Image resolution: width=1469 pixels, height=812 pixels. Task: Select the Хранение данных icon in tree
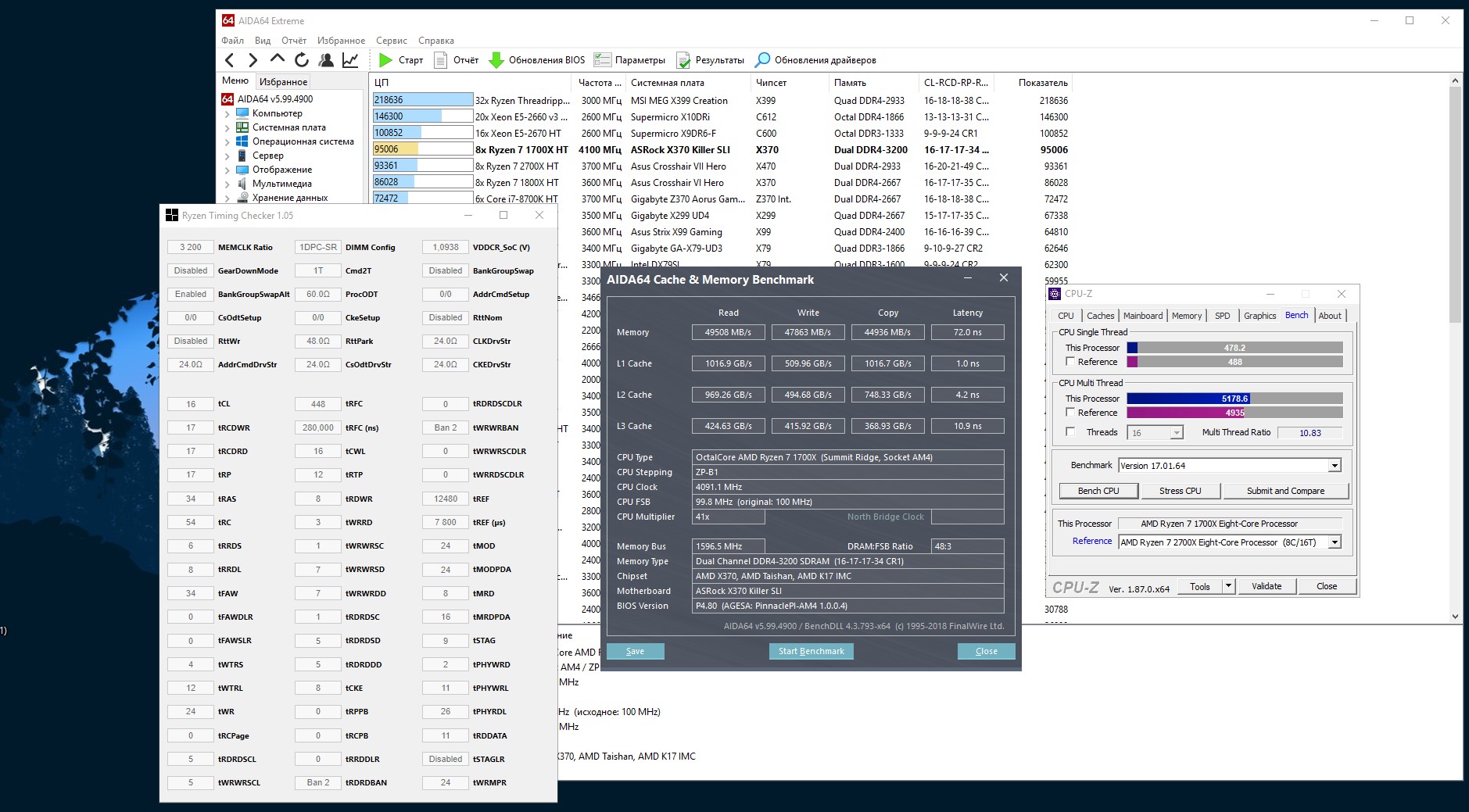pos(242,198)
